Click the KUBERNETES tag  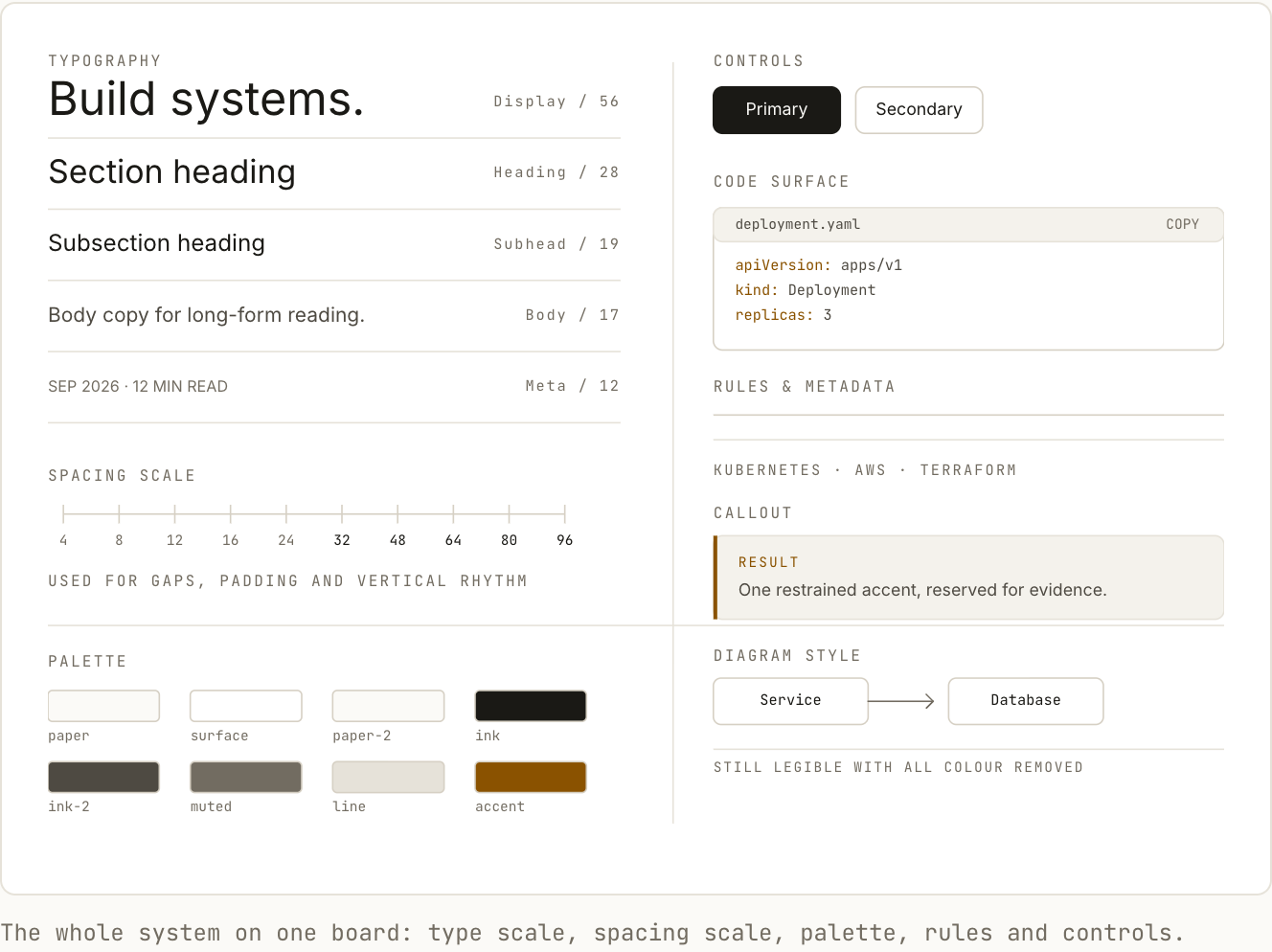pos(767,470)
